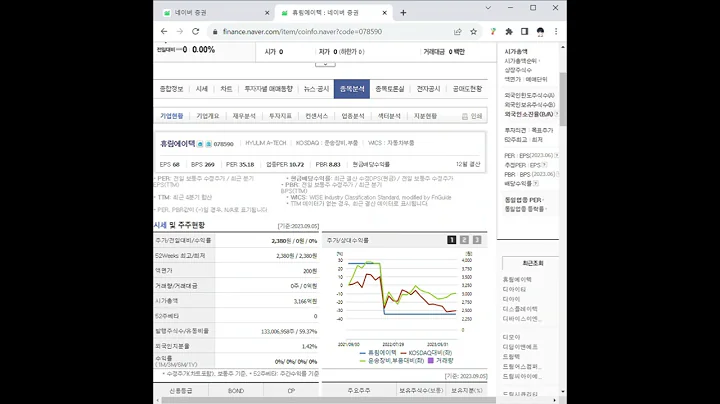Viewport: 720px width, 404px height.
Task: Open the 종목토론실 tab
Action: [390, 89]
